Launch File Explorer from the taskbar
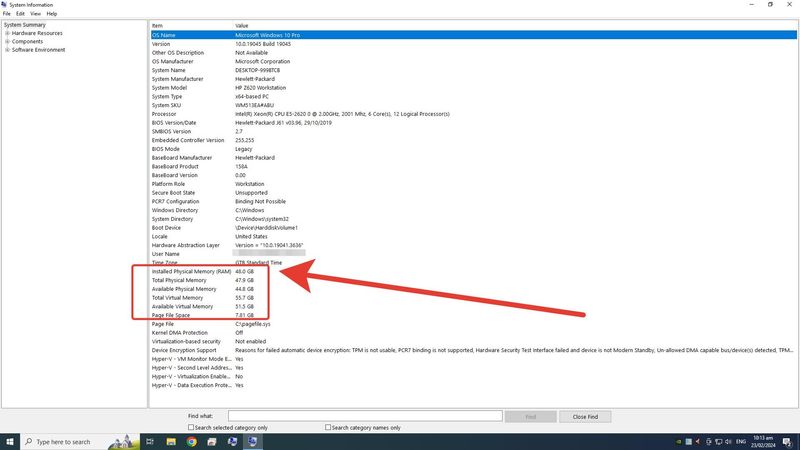Viewport: 800px width, 450px height. pos(171,441)
